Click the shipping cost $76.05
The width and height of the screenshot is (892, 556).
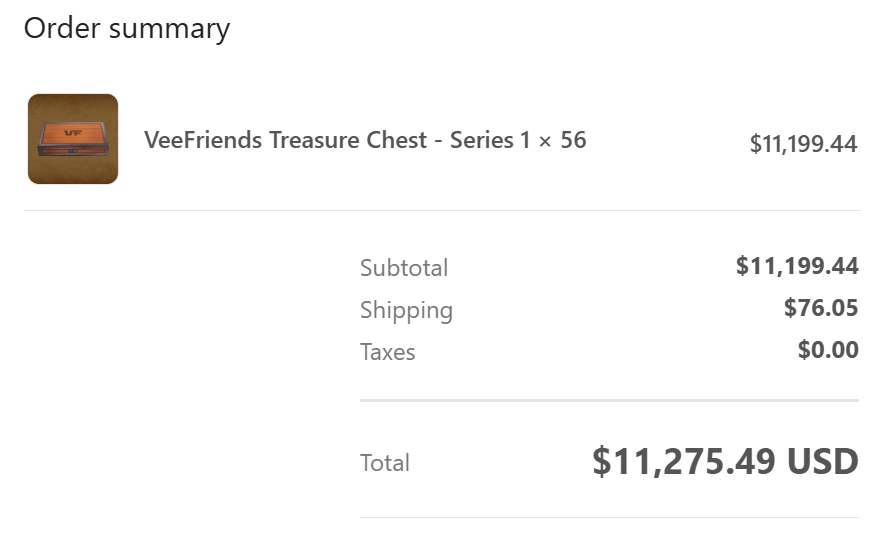821,308
